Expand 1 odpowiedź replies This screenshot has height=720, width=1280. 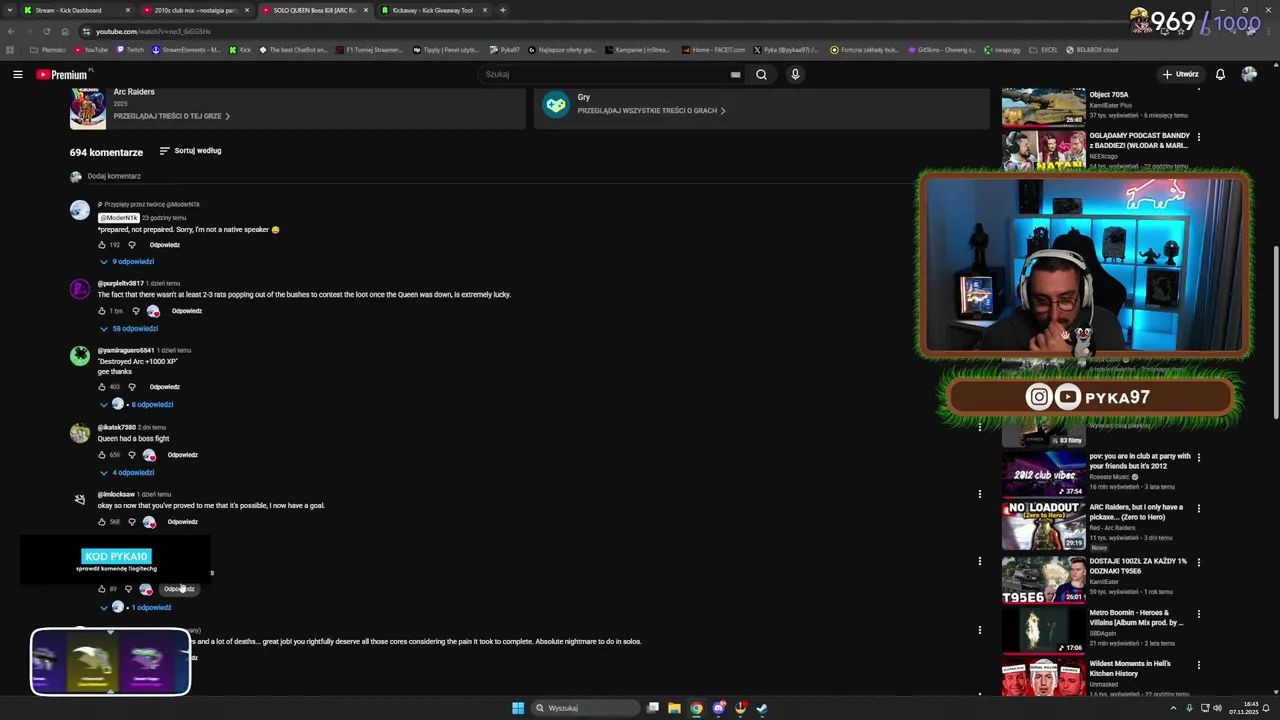coord(136,608)
